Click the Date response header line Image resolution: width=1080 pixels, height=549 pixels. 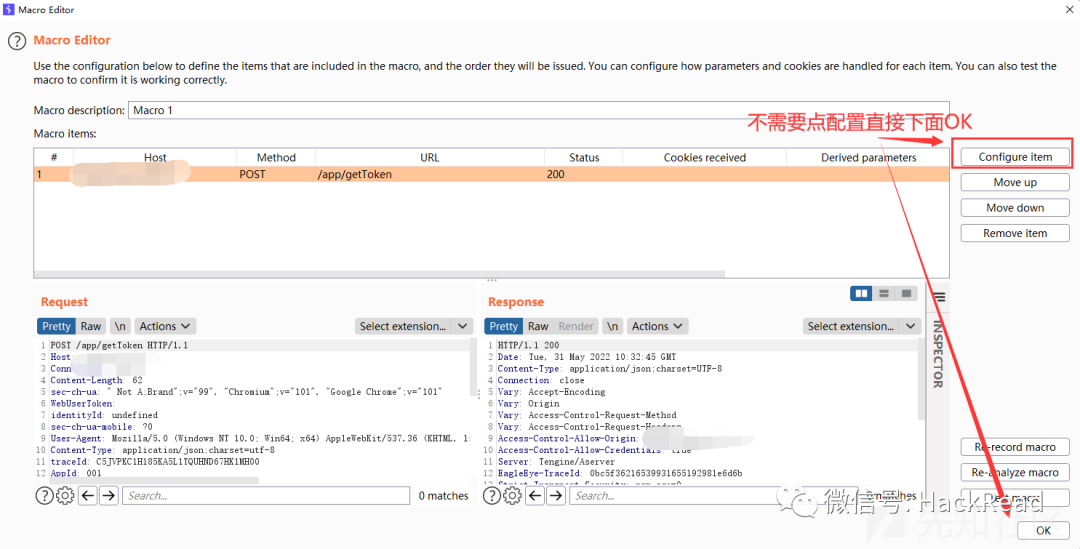pyautogui.click(x=587, y=357)
